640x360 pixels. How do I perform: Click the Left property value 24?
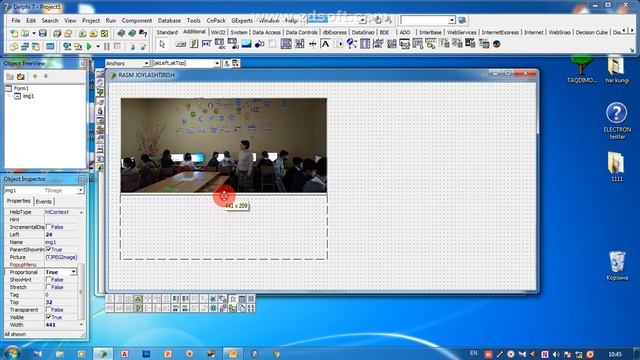tap(61, 235)
